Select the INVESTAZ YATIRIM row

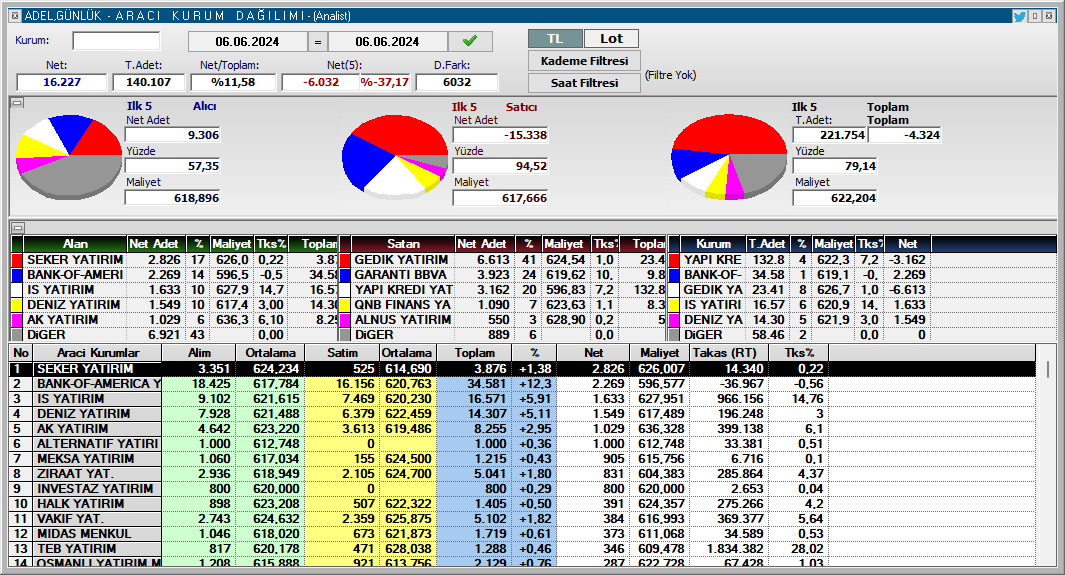click(522, 489)
